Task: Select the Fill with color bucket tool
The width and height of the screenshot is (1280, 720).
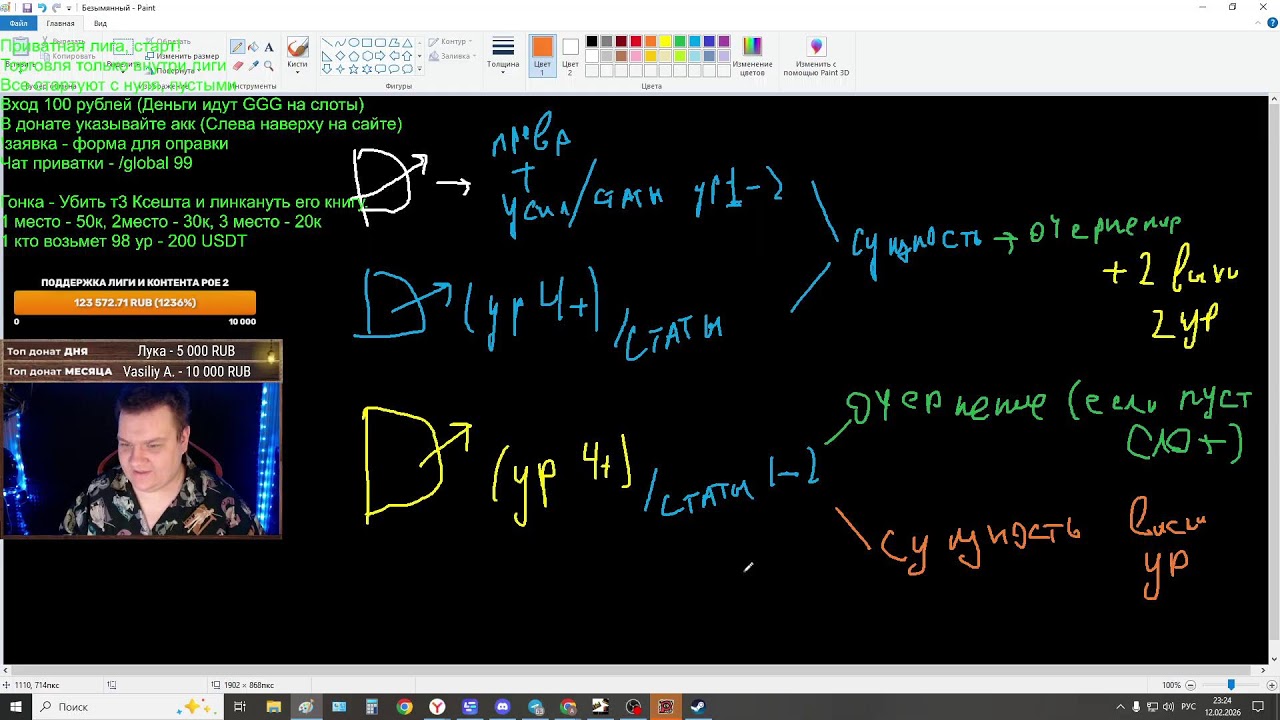Action: click(x=253, y=47)
